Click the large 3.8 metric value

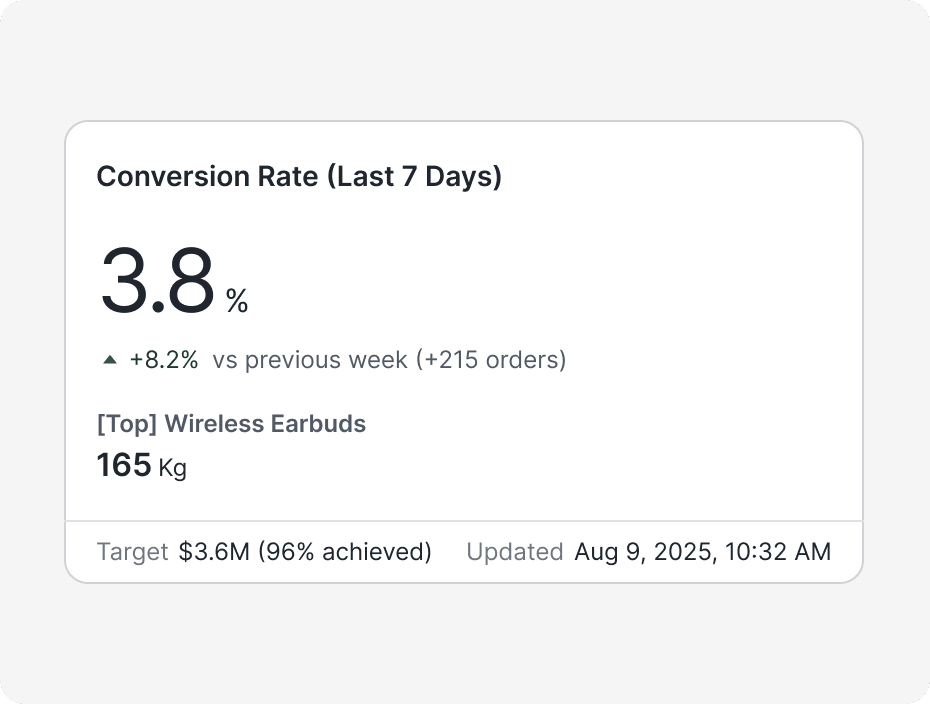[157, 282]
